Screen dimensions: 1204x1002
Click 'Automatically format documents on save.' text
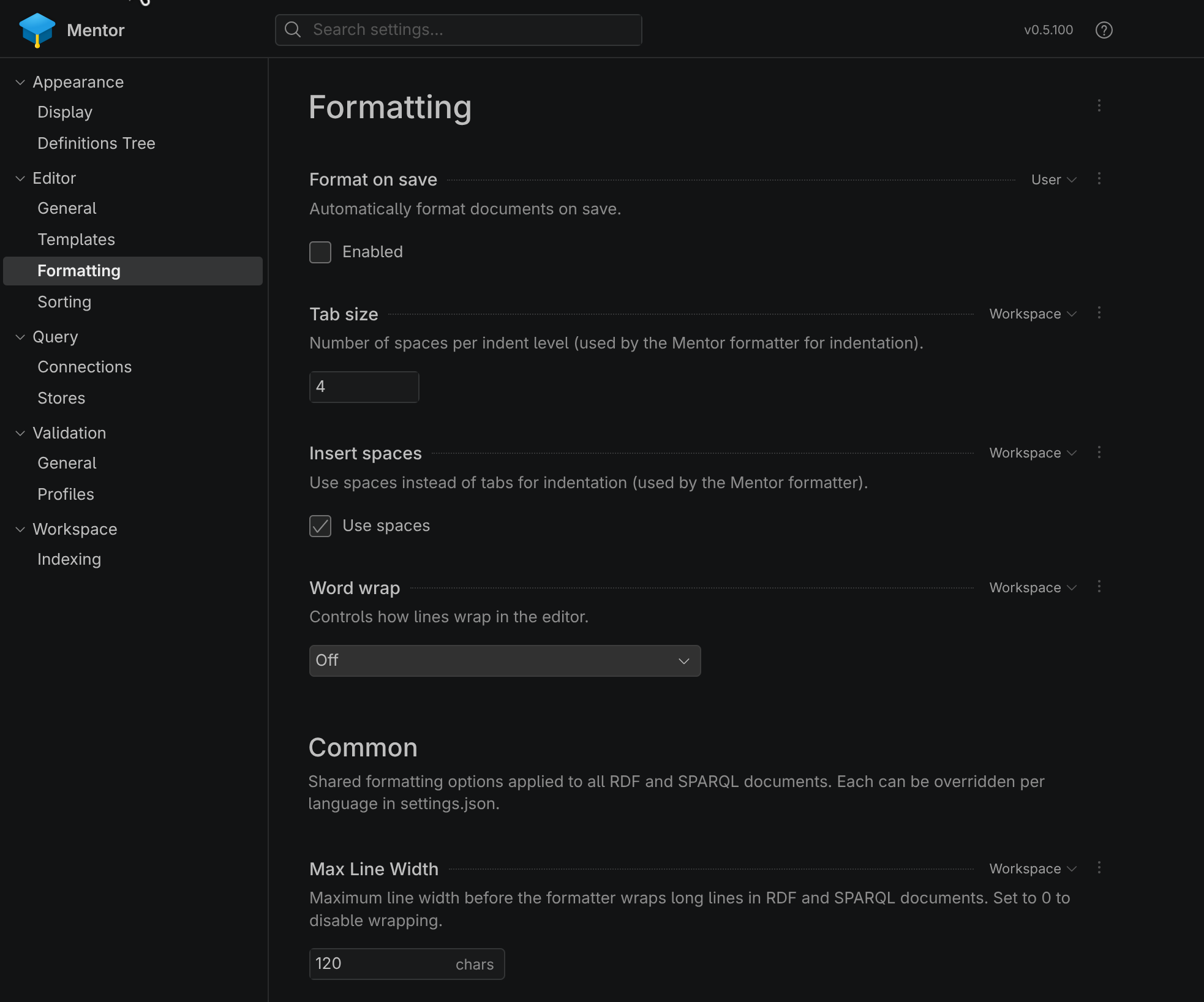465,209
